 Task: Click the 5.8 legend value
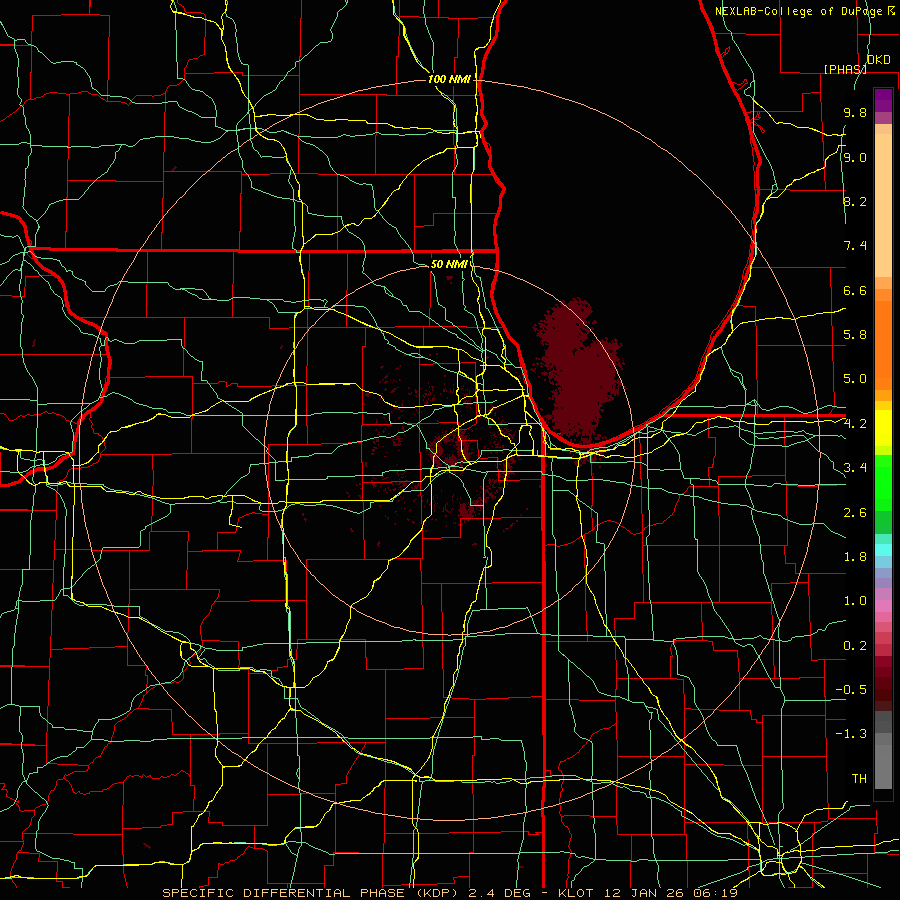click(x=855, y=335)
